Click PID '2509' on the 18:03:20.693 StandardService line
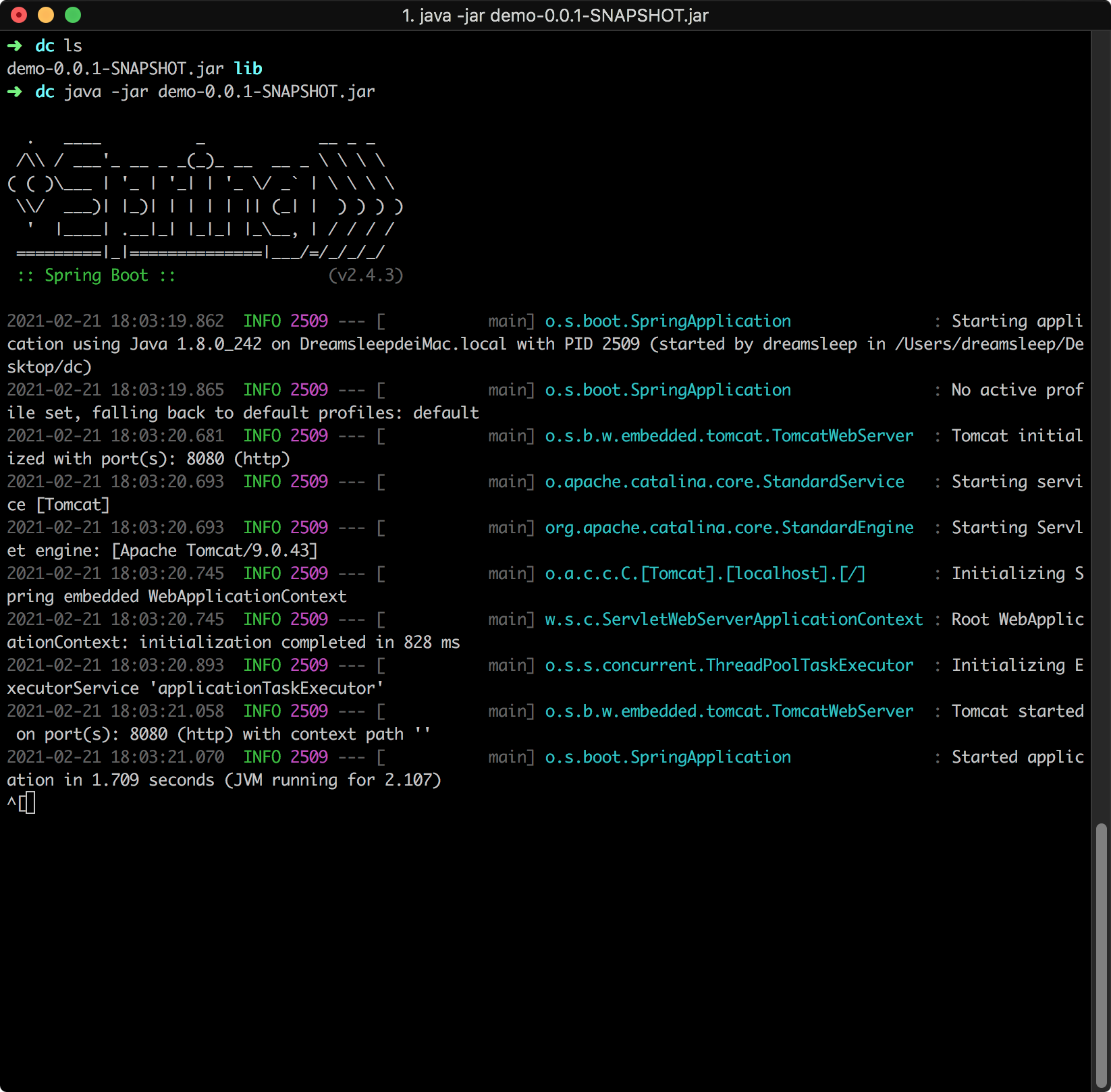The height and width of the screenshot is (1092, 1111). click(309, 482)
